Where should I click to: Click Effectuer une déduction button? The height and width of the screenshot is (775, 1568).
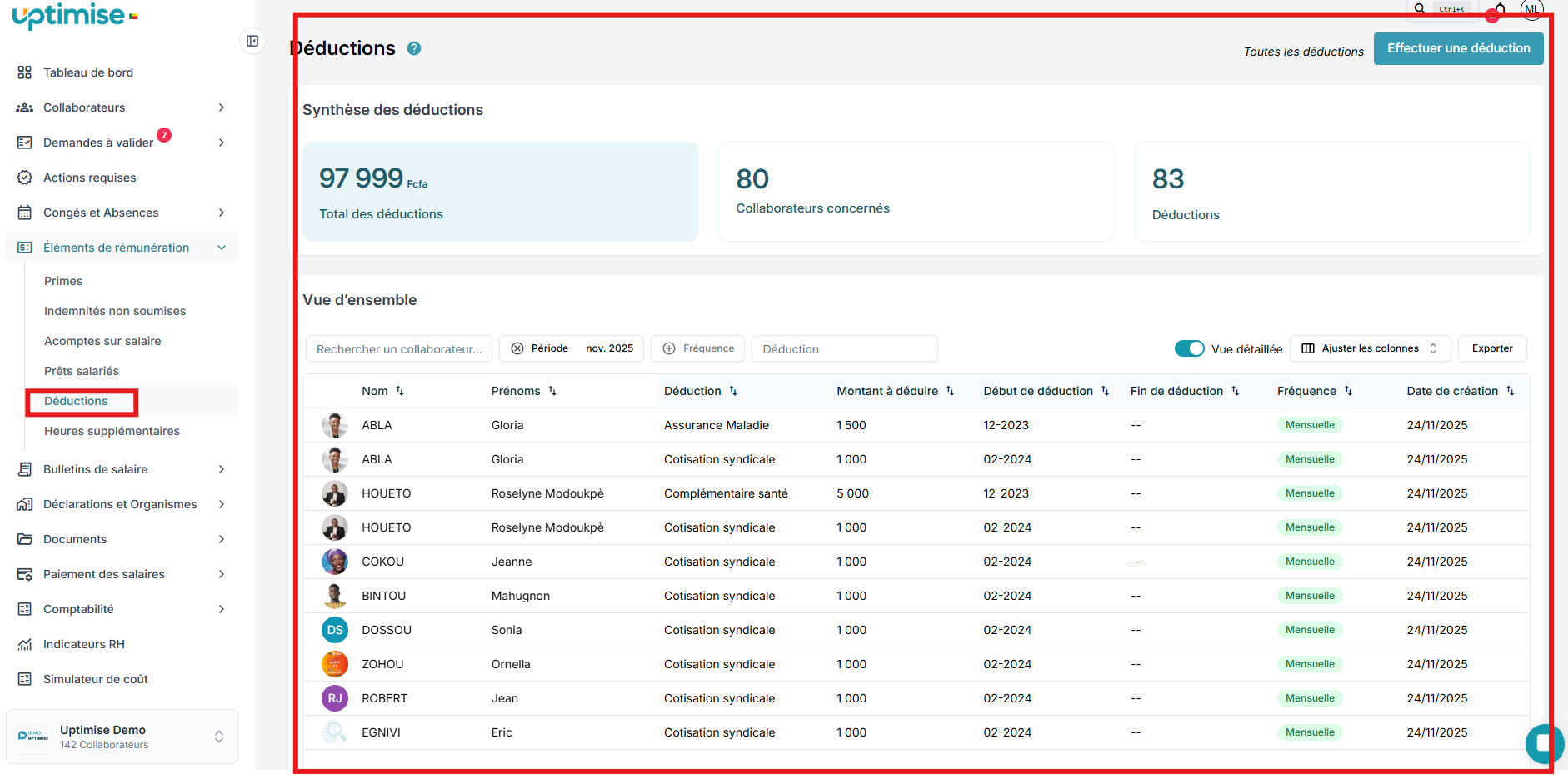tap(1458, 48)
